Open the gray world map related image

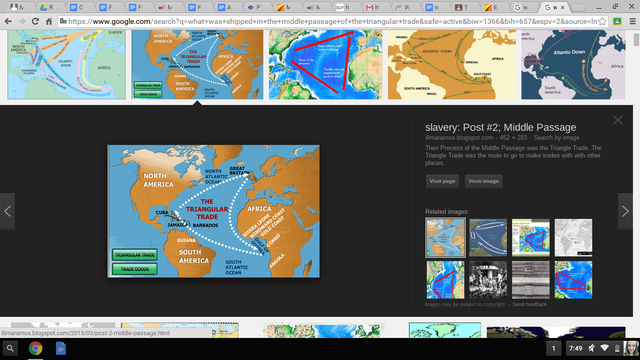point(573,237)
